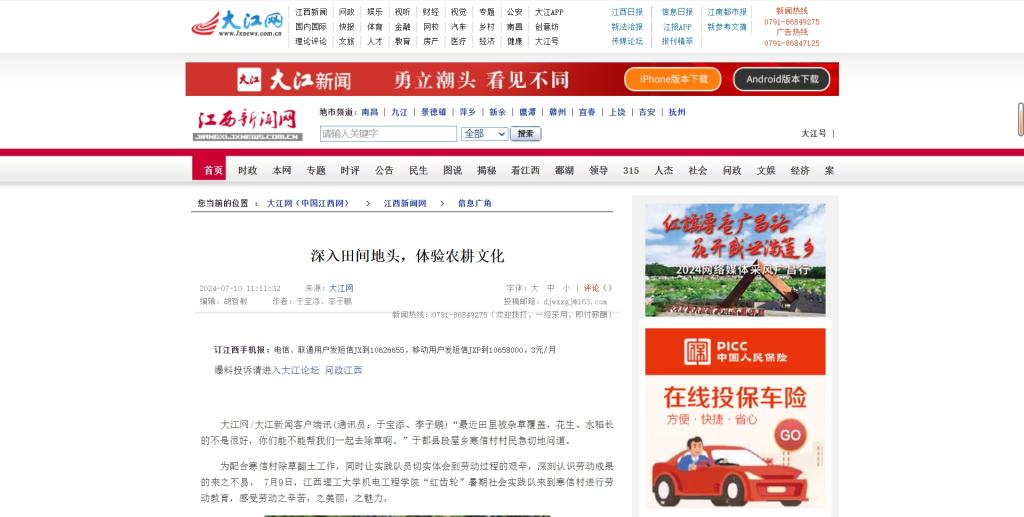Select 看江西 in the red navigation bar
Image resolution: width=1024 pixels, height=517 pixels.
525,170
